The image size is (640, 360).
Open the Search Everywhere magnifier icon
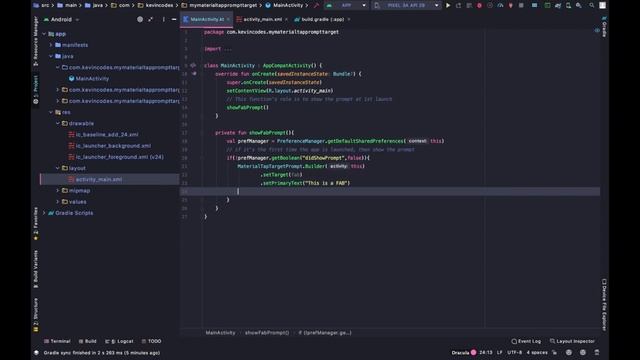pos(591,5)
